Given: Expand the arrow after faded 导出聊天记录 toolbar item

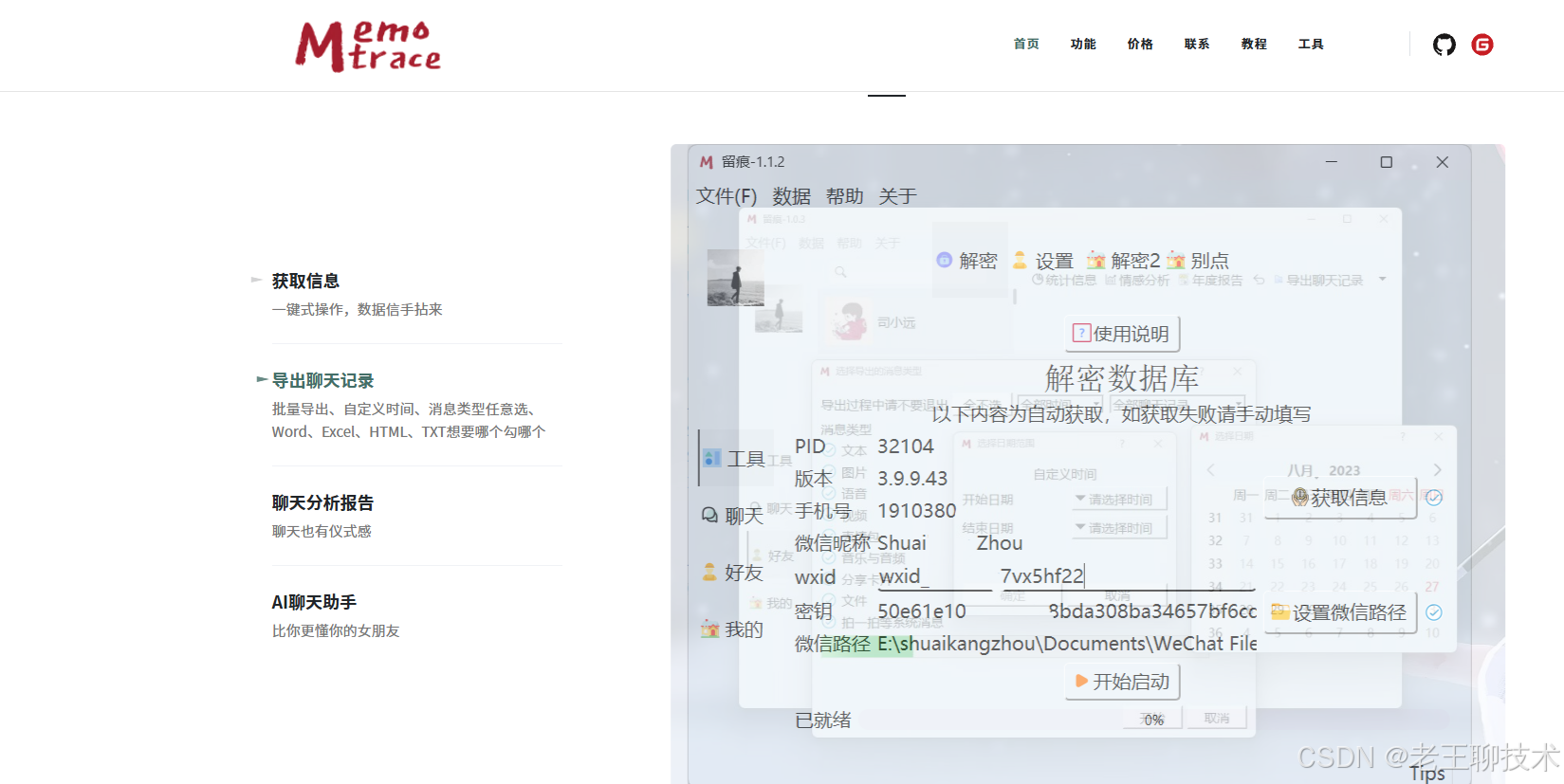Looking at the screenshot, I should (1382, 280).
